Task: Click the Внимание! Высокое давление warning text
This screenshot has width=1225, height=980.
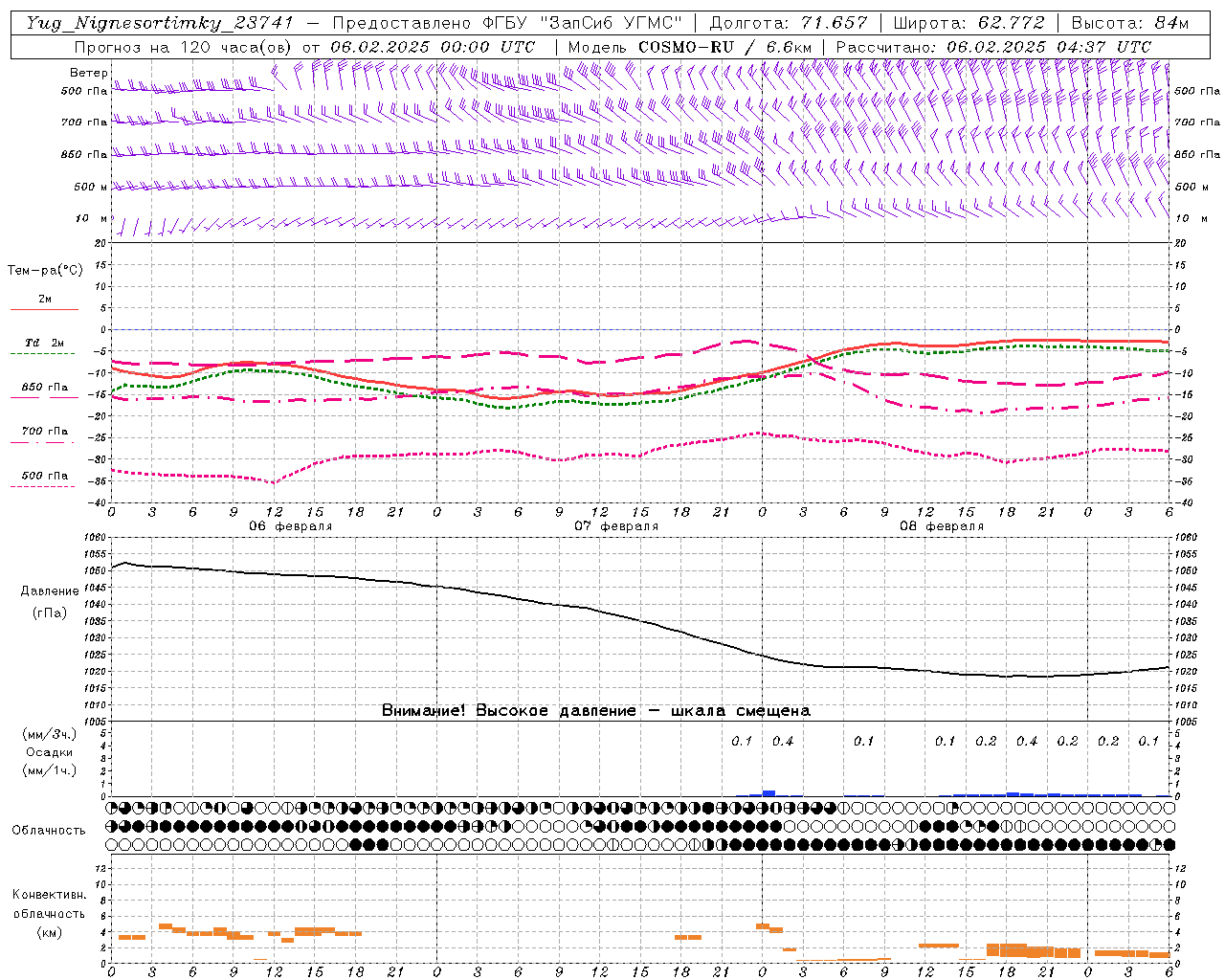Action: point(595,710)
